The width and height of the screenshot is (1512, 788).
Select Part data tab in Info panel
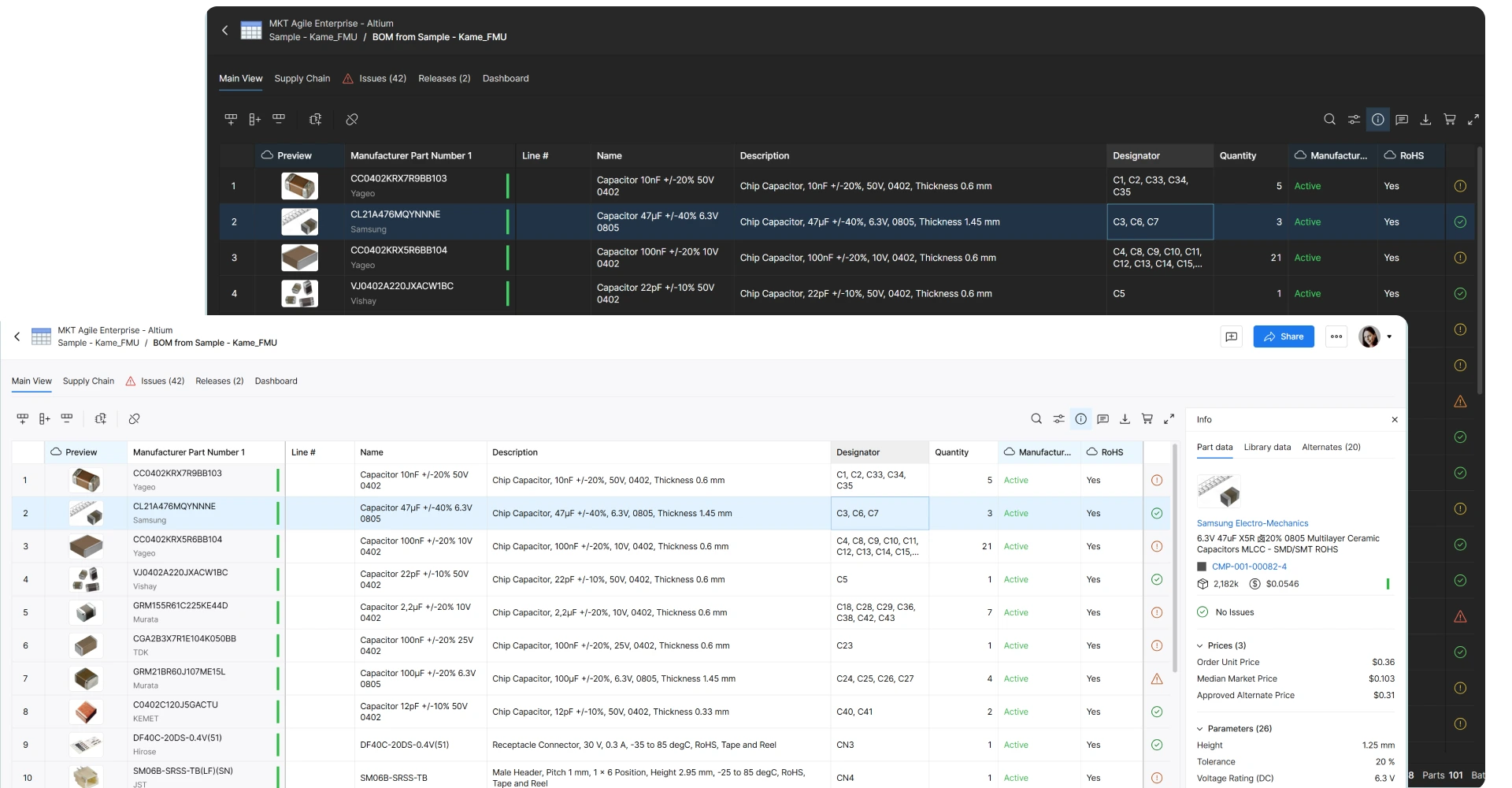coord(1214,447)
